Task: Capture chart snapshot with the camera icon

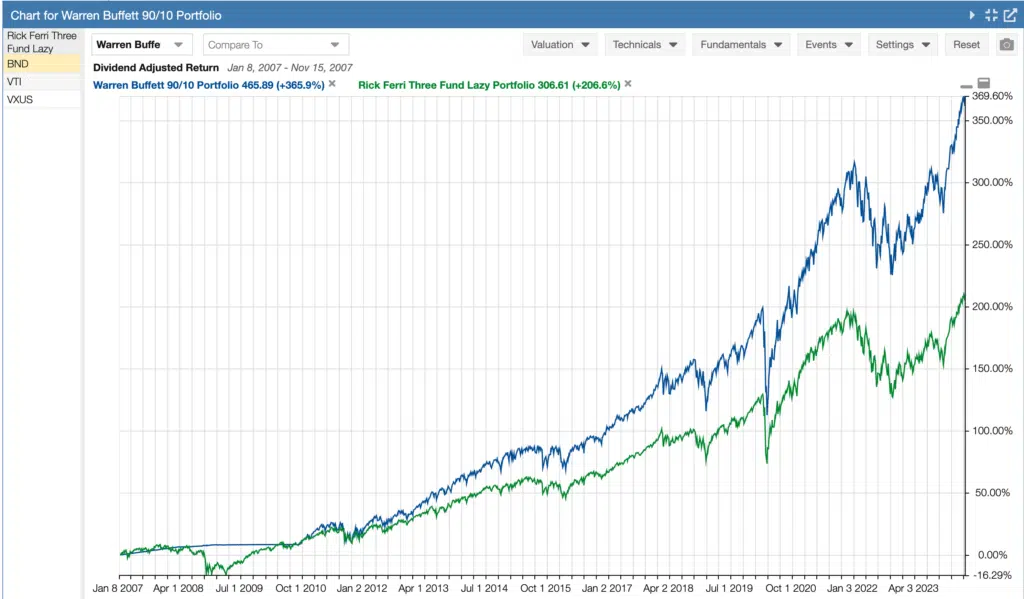Action: [x=1006, y=44]
